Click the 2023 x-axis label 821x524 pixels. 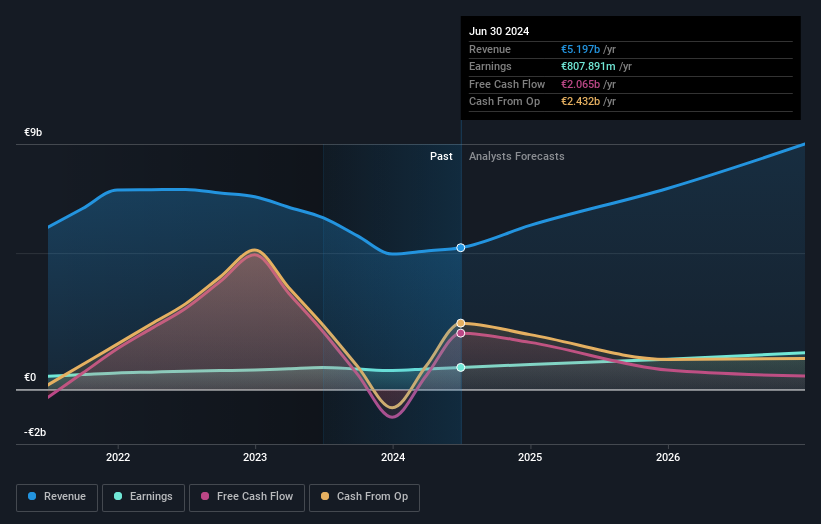tap(255, 457)
